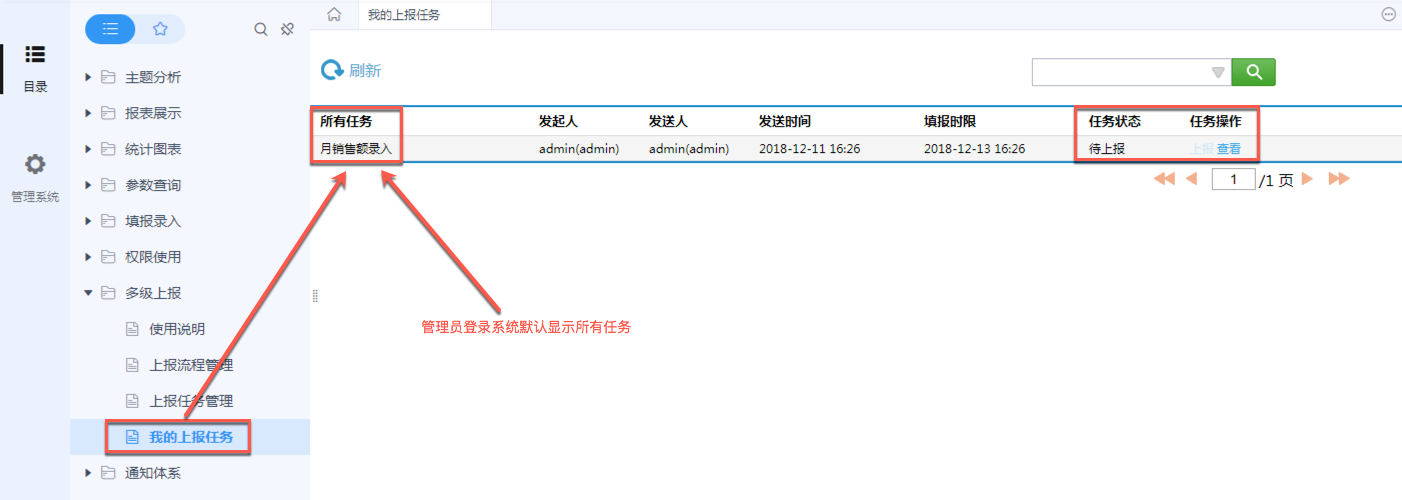Click the page number input field

pyautogui.click(x=1233, y=180)
